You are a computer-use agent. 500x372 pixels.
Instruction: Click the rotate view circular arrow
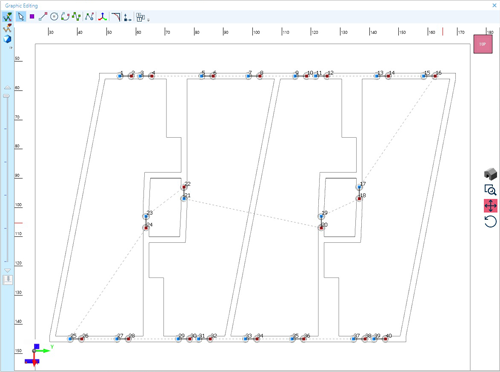click(x=490, y=221)
